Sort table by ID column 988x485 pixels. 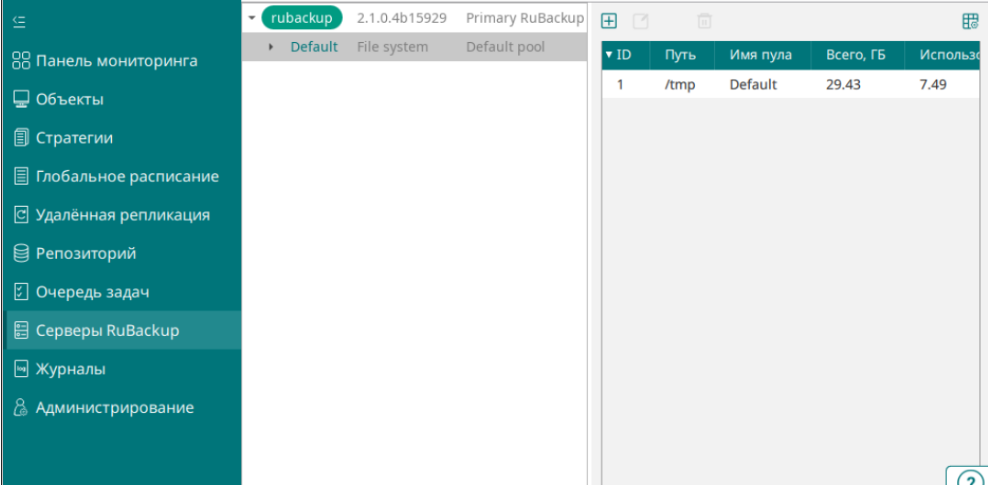coord(626,55)
